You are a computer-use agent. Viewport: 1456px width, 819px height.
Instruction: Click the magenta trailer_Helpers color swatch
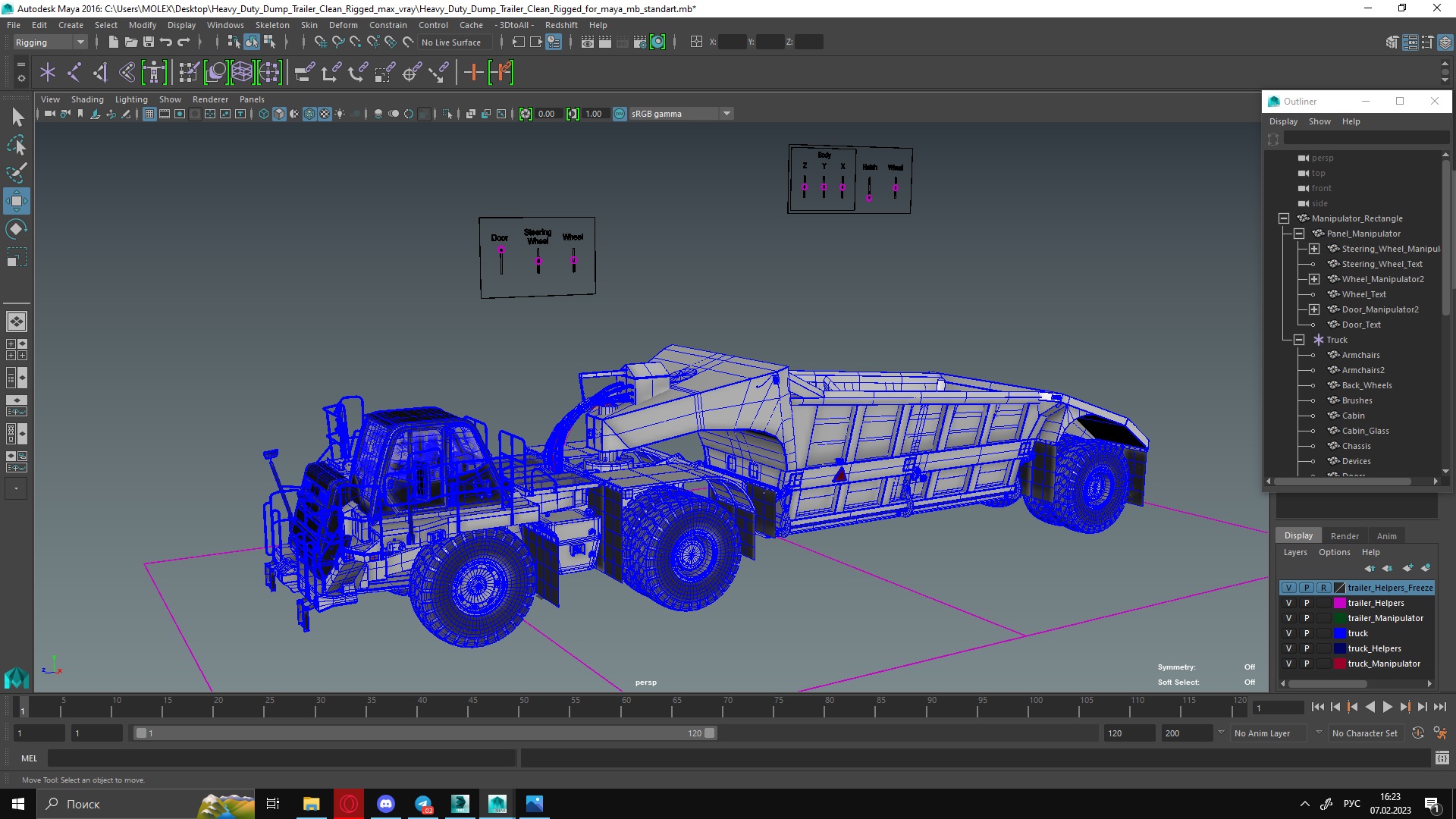[x=1340, y=603]
